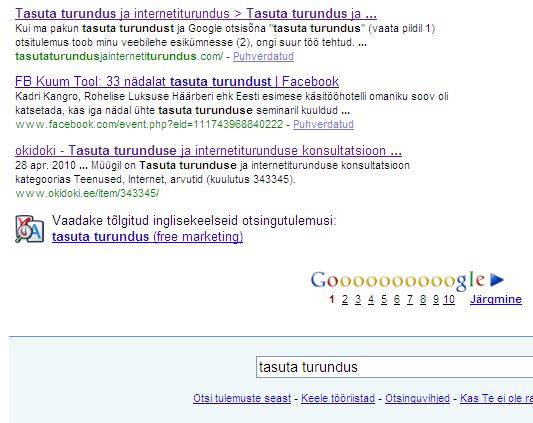Click the 'Järgmine' next page link
The image size is (533, 423).
[x=496, y=299]
